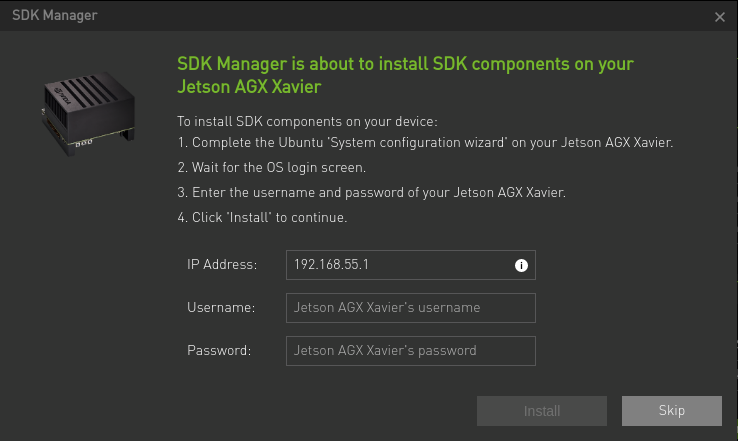738x441 pixels.
Task: Click the info icon in IP Address field
Action: click(520, 265)
